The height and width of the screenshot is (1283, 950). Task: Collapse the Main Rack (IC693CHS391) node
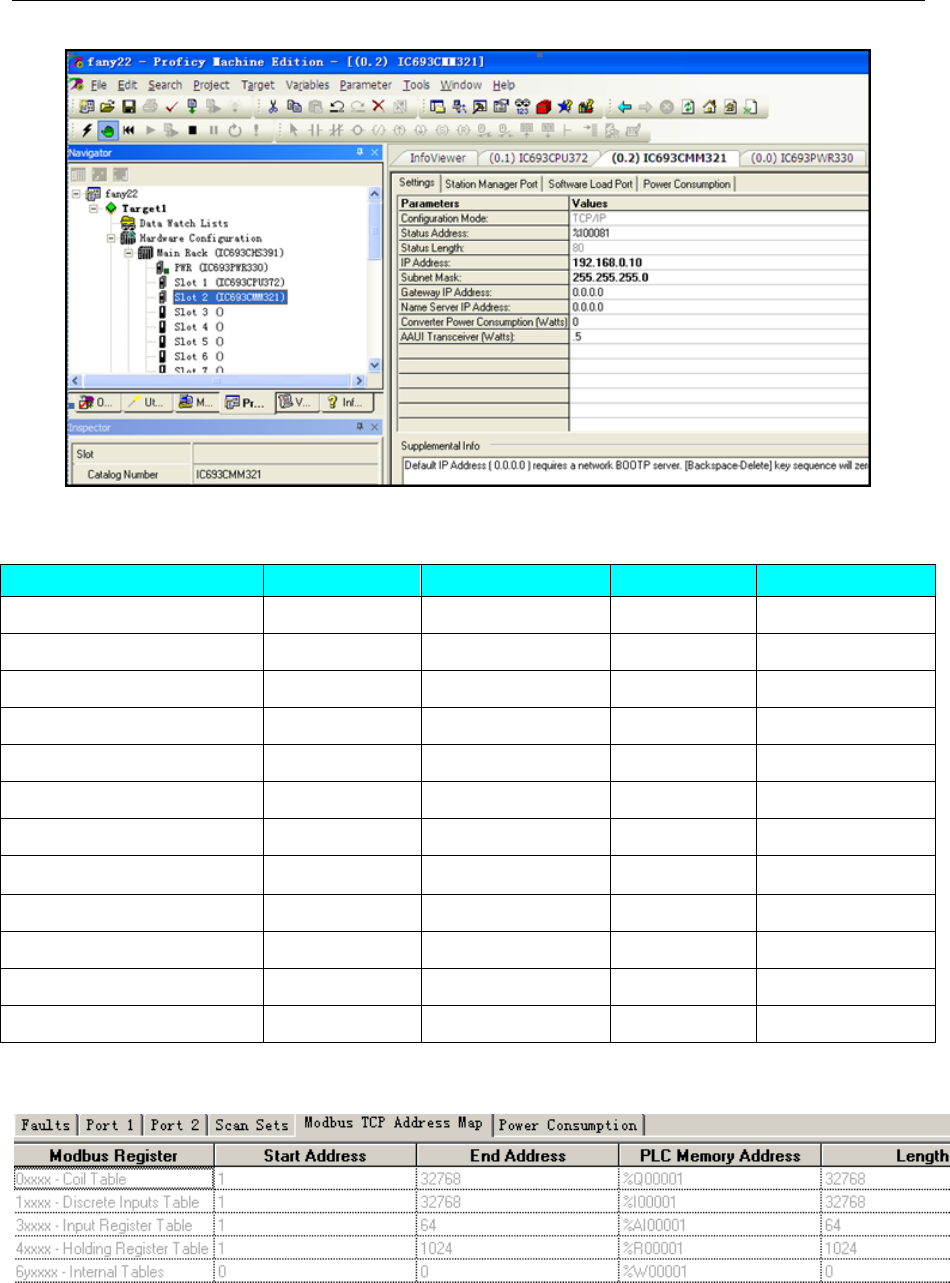128,253
